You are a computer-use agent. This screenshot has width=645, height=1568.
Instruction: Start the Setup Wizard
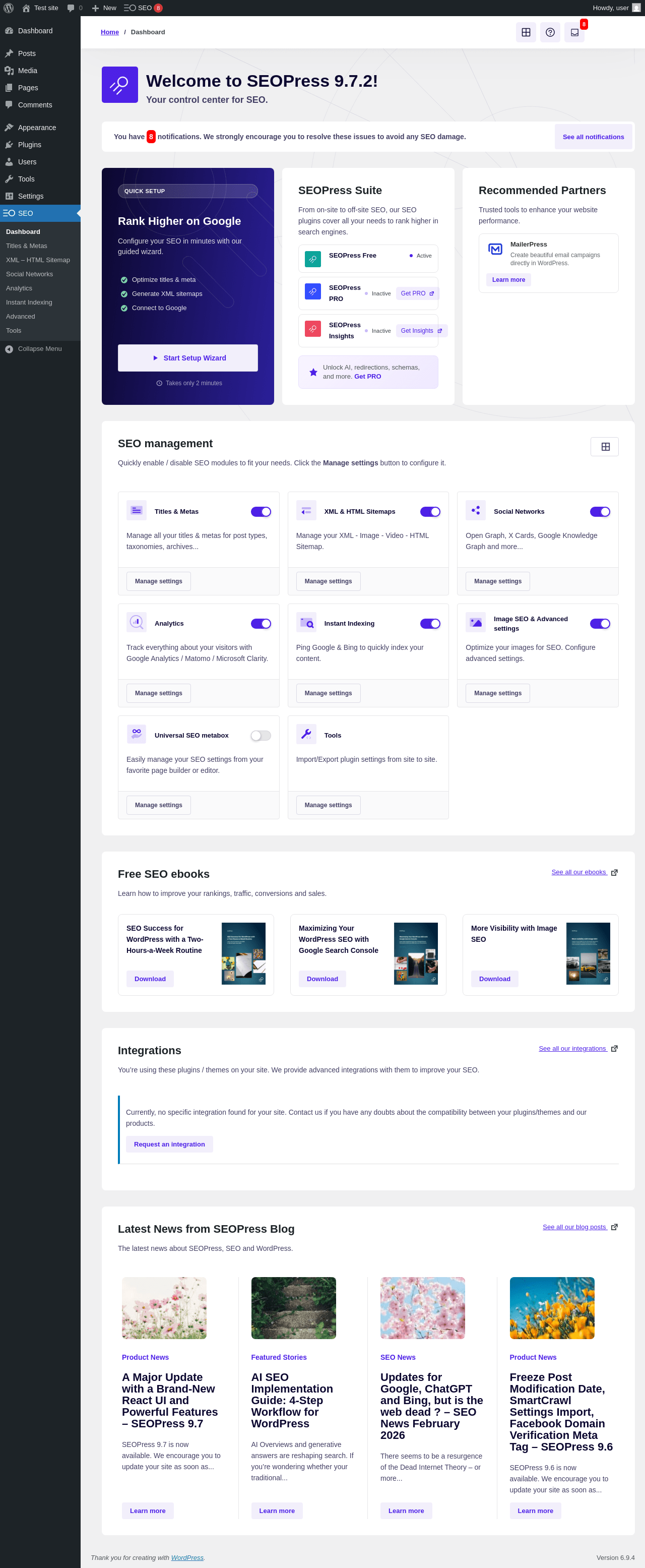pyautogui.click(x=188, y=358)
